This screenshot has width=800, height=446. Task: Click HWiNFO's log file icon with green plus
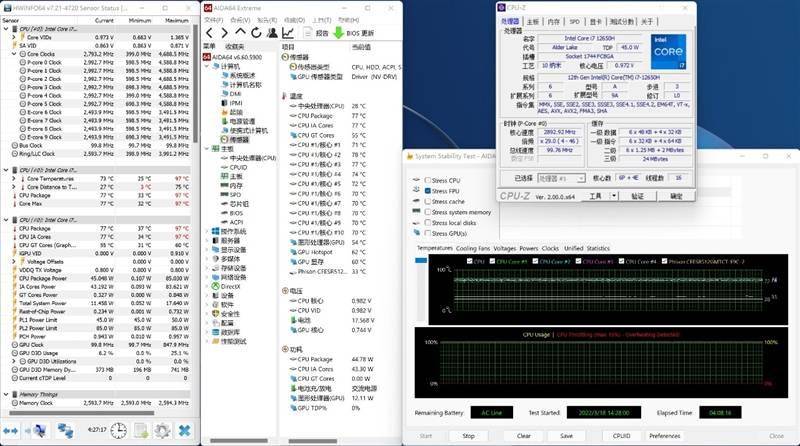(x=140, y=430)
